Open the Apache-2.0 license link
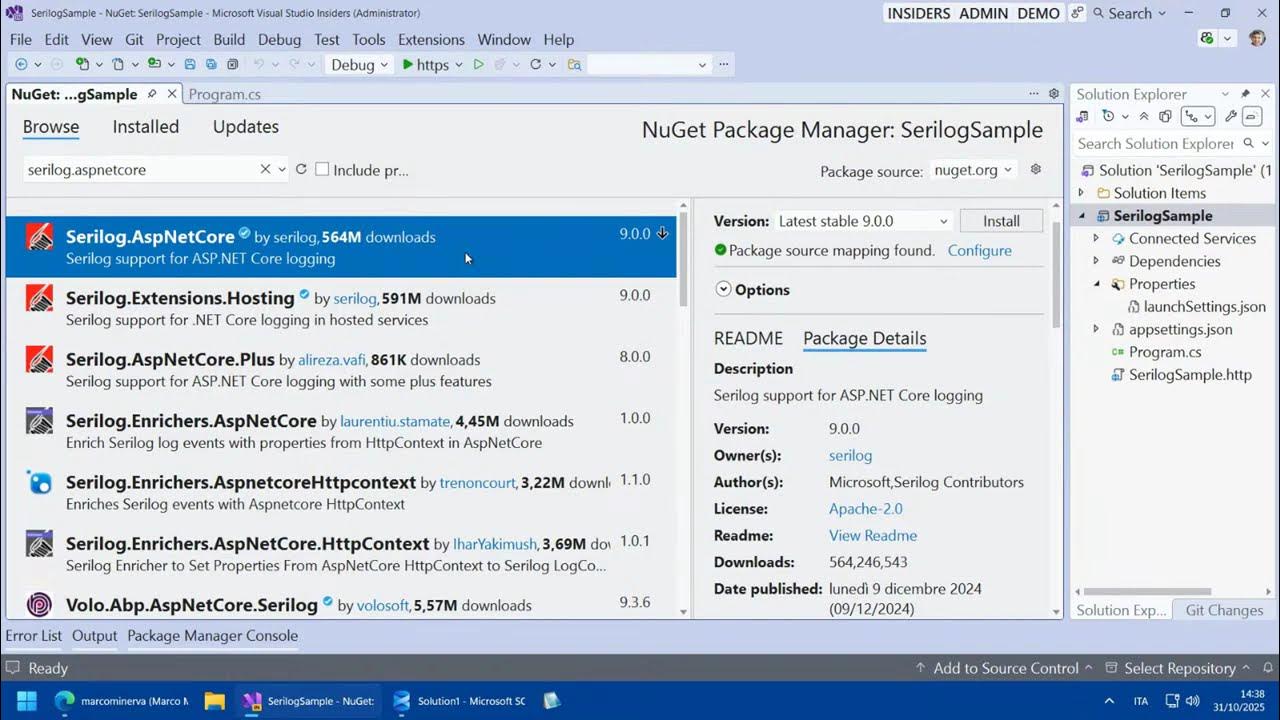This screenshot has height=720, width=1280. [x=866, y=509]
